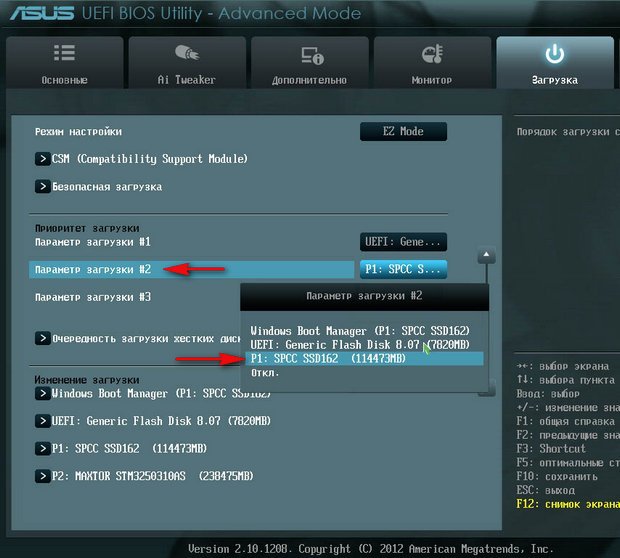Expand arrow for Очередность загрузки жестких дисков
Image resolution: width=620 pixels, height=558 pixels.
tap(43, 339)
